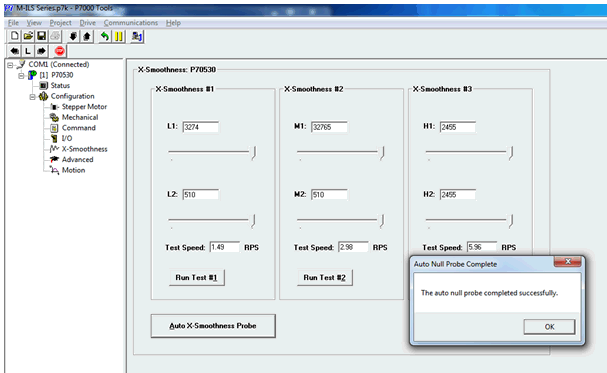
Task: Click the New file toolbar icon
Action: 14,36
